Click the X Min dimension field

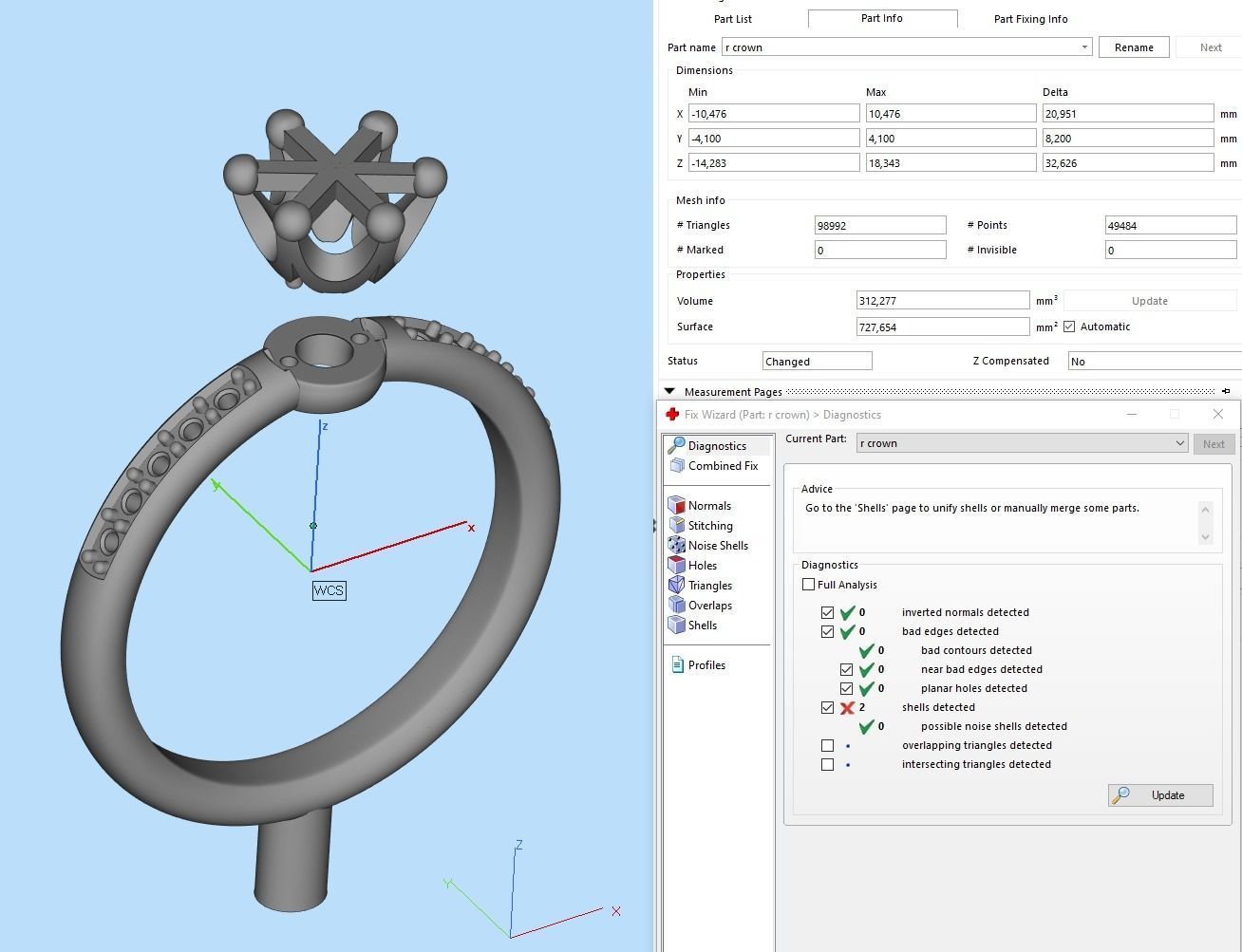(774, 114)
